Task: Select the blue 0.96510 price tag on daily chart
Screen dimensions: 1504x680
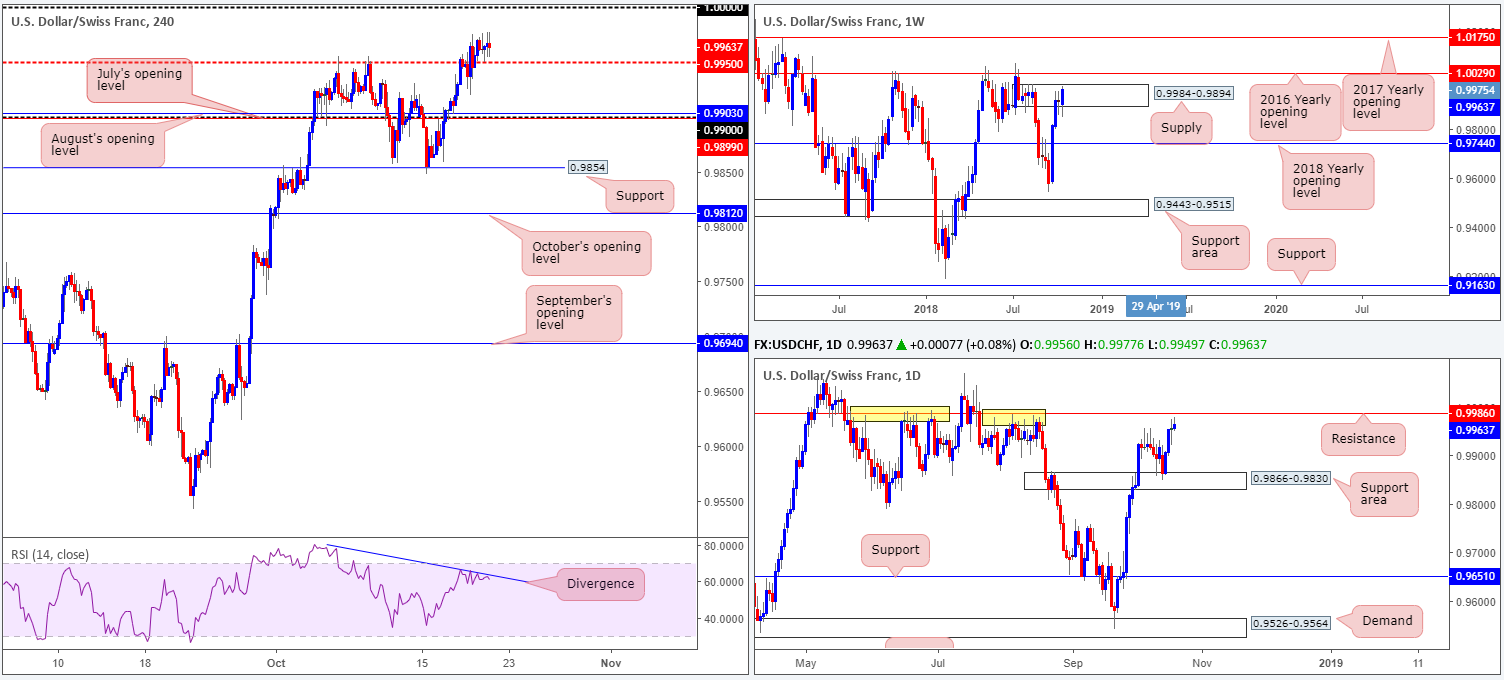Action: tap(1477, 577)
